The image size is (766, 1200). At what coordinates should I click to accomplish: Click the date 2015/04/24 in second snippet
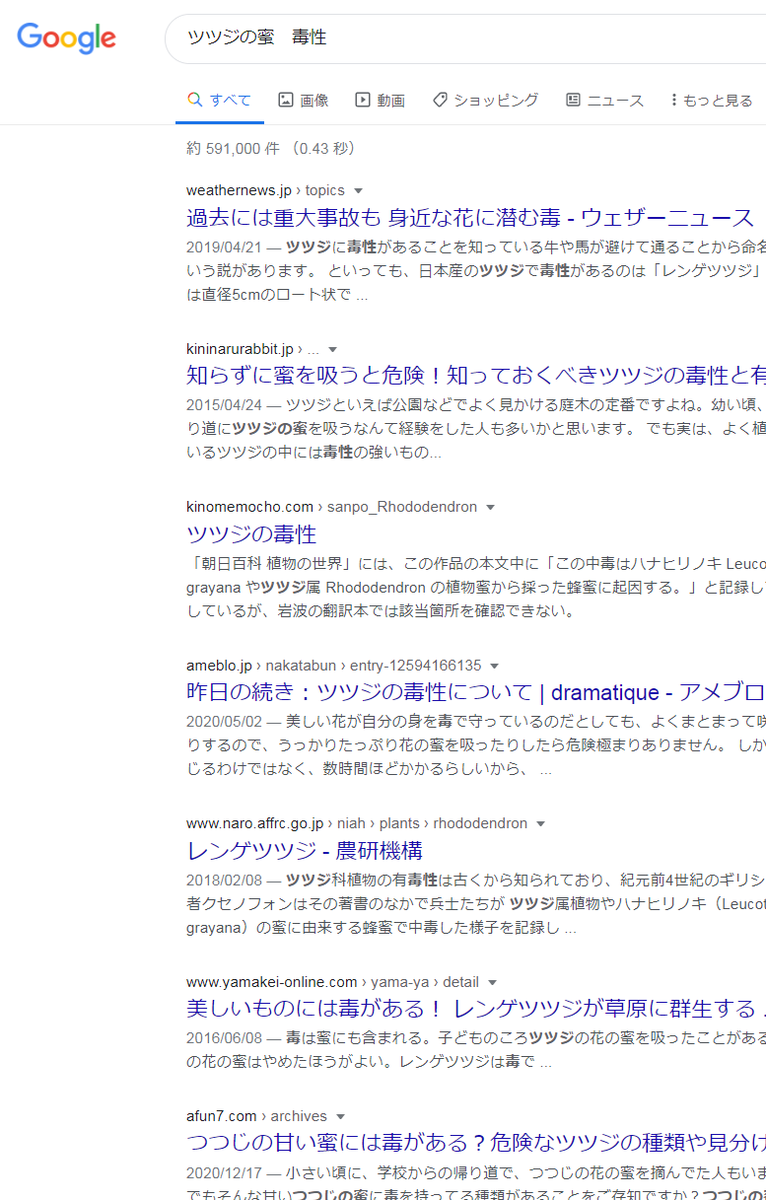(223, 404)
